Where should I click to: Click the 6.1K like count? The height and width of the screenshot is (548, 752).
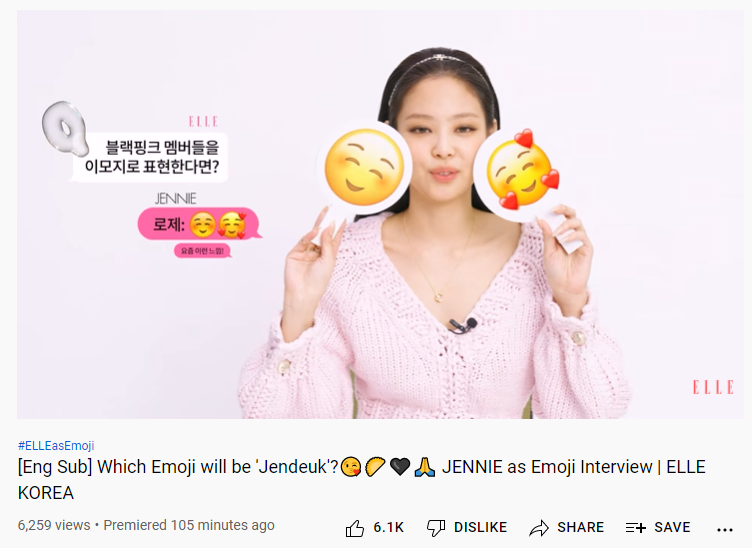pyautogui.click(x=389, y=527)
